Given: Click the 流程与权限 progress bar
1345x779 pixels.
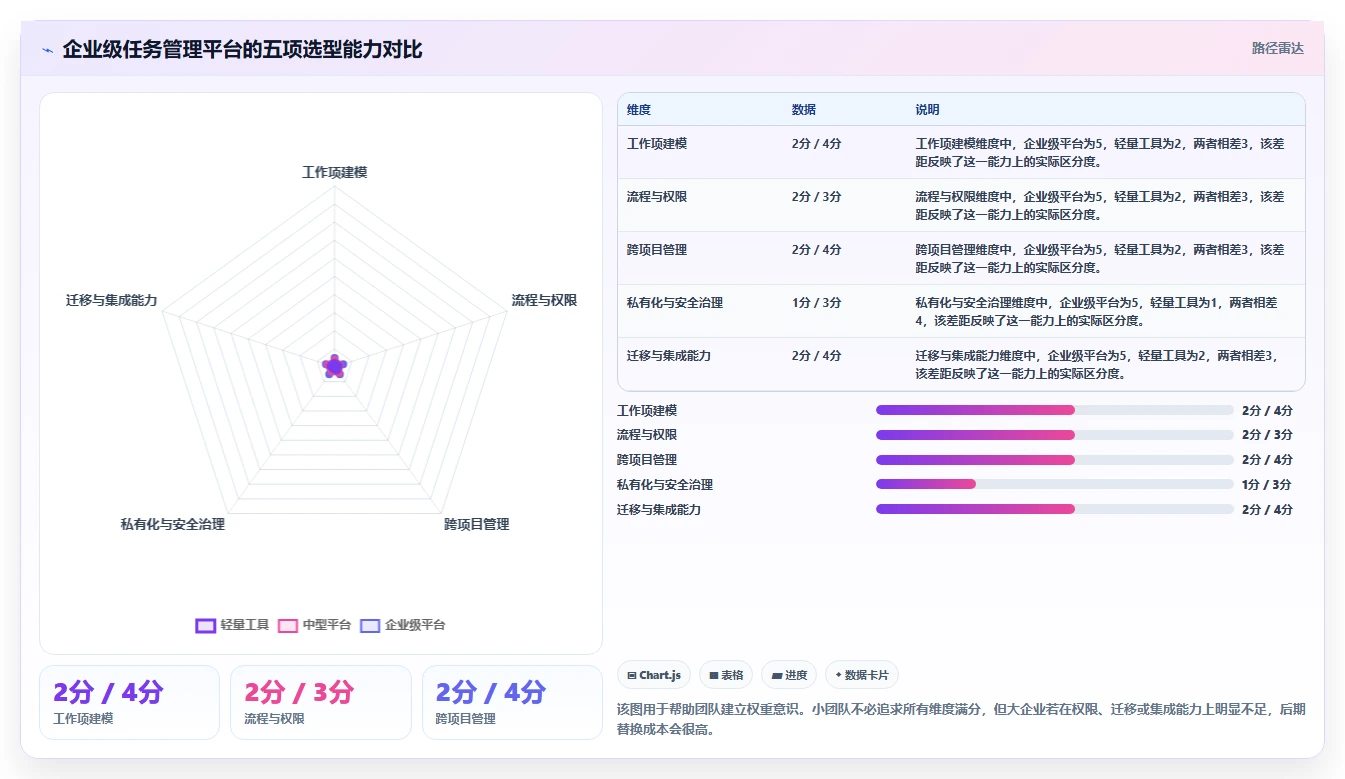Looking at the screenshot, I should point(1055,435).
